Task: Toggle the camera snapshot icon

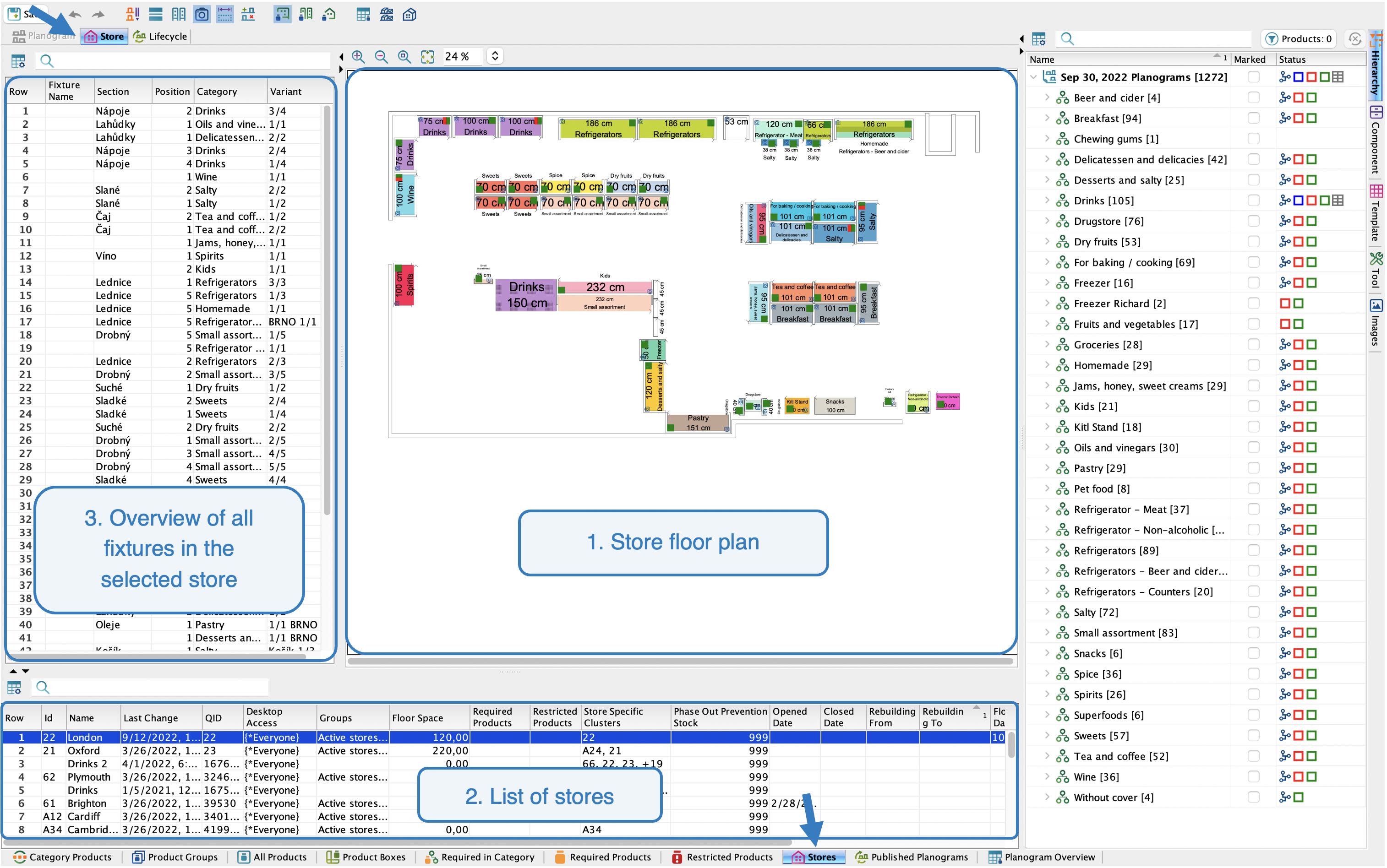Action: click(x=202, y=14)
